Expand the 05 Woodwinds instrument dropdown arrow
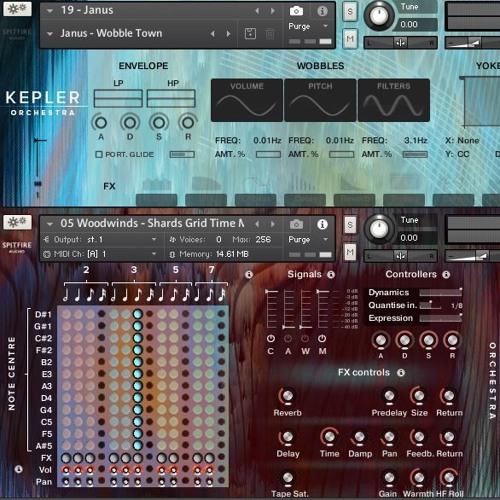The height and width of the screenshot is (500, 500). (50, 224)
